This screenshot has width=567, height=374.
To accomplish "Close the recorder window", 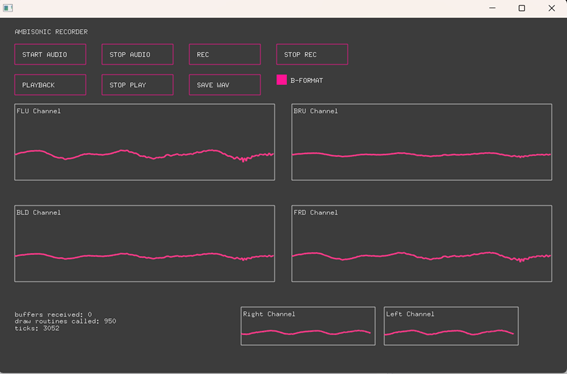I will (x=551, y=8).
